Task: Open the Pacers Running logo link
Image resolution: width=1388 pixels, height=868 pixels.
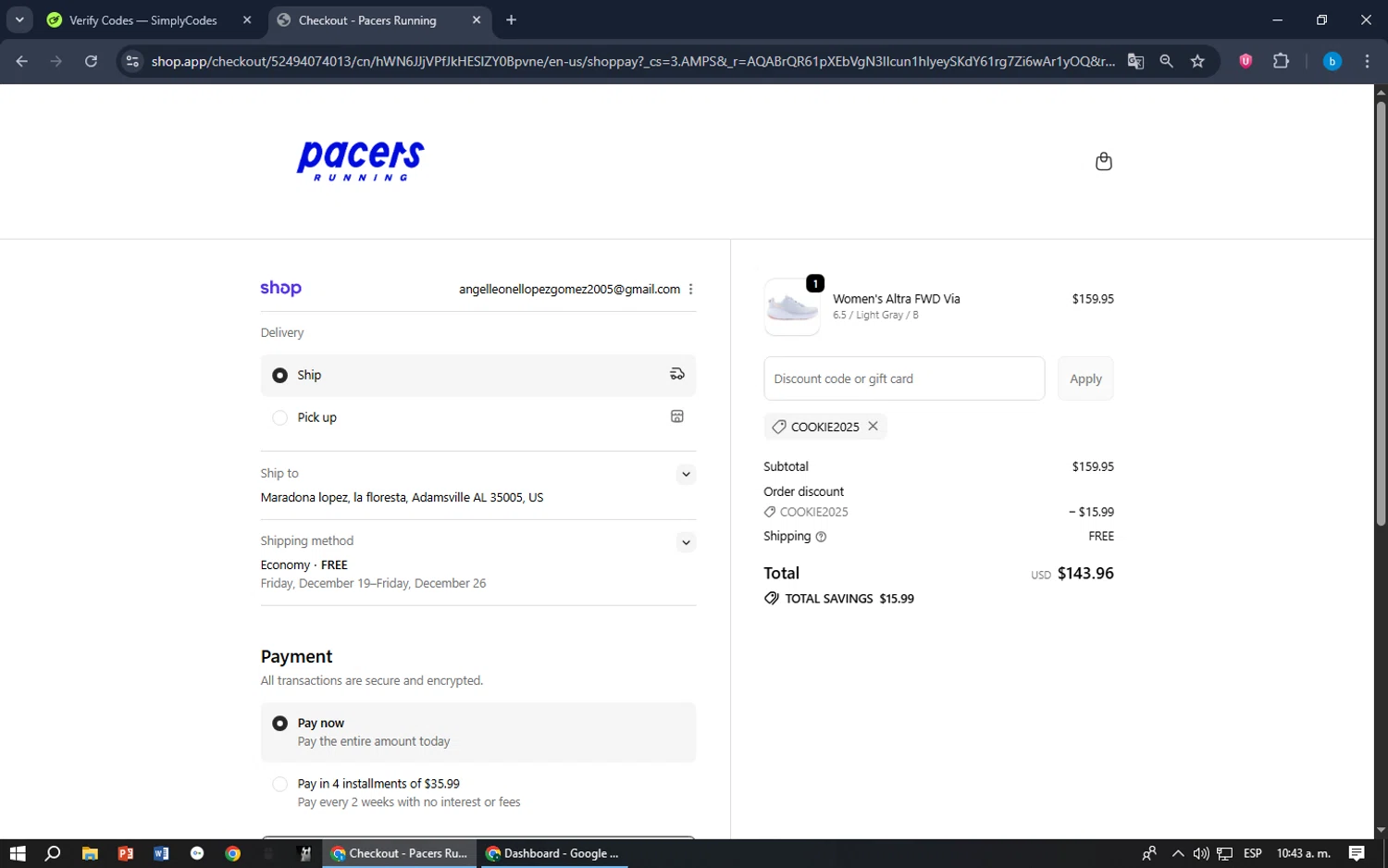Action: point(360,161)
